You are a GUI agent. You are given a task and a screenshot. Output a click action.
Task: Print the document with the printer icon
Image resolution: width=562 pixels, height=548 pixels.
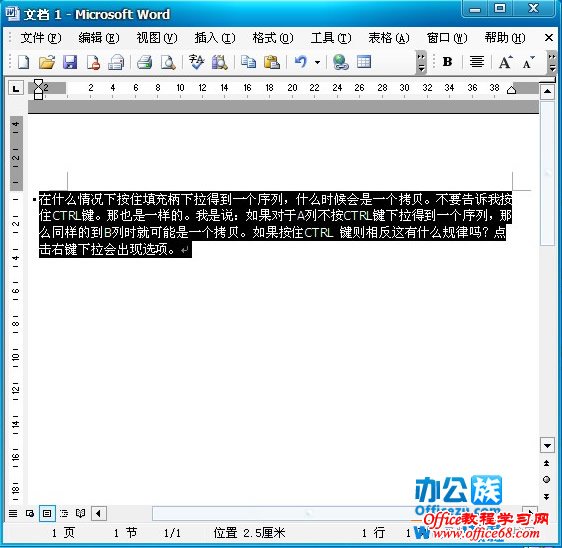pos(145,62)
